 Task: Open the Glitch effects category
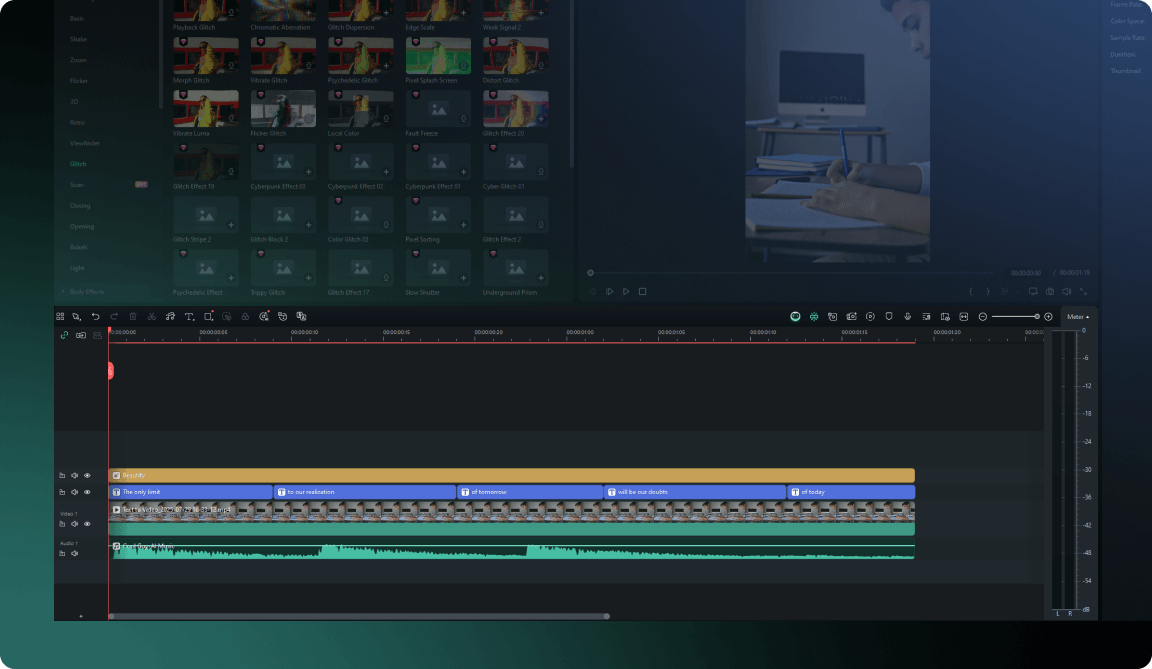(x=78, y=164)
